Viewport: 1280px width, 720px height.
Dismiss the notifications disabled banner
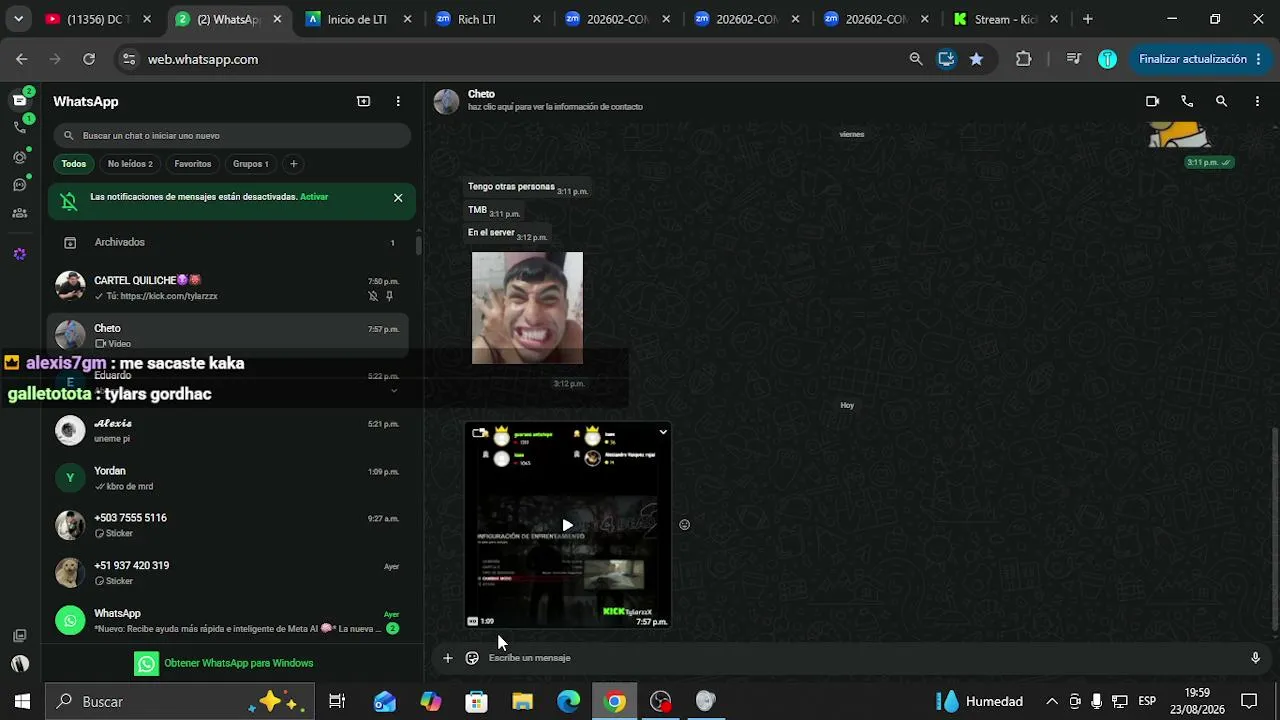398,198
